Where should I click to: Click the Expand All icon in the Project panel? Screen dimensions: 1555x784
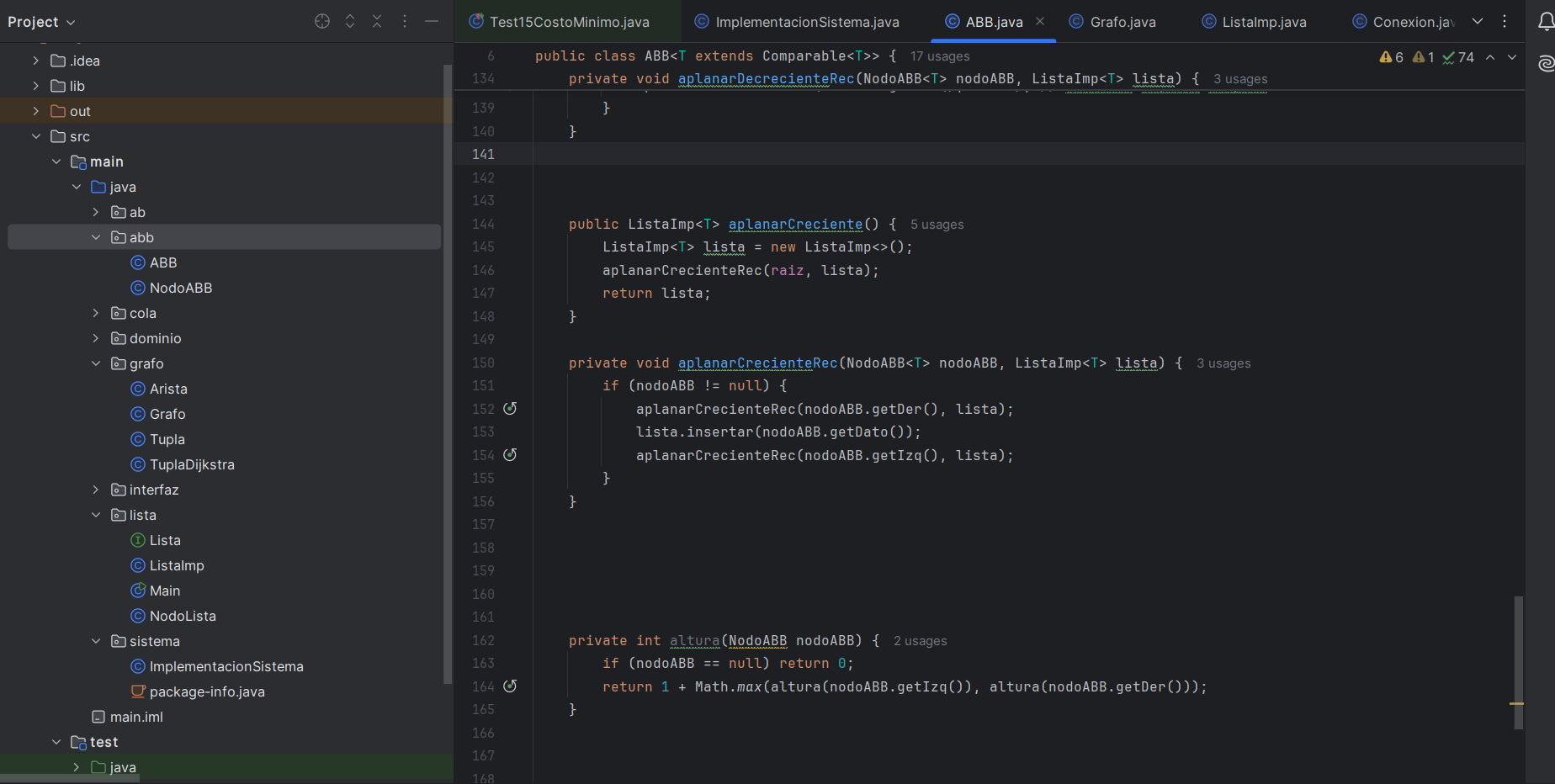point(350,21)
